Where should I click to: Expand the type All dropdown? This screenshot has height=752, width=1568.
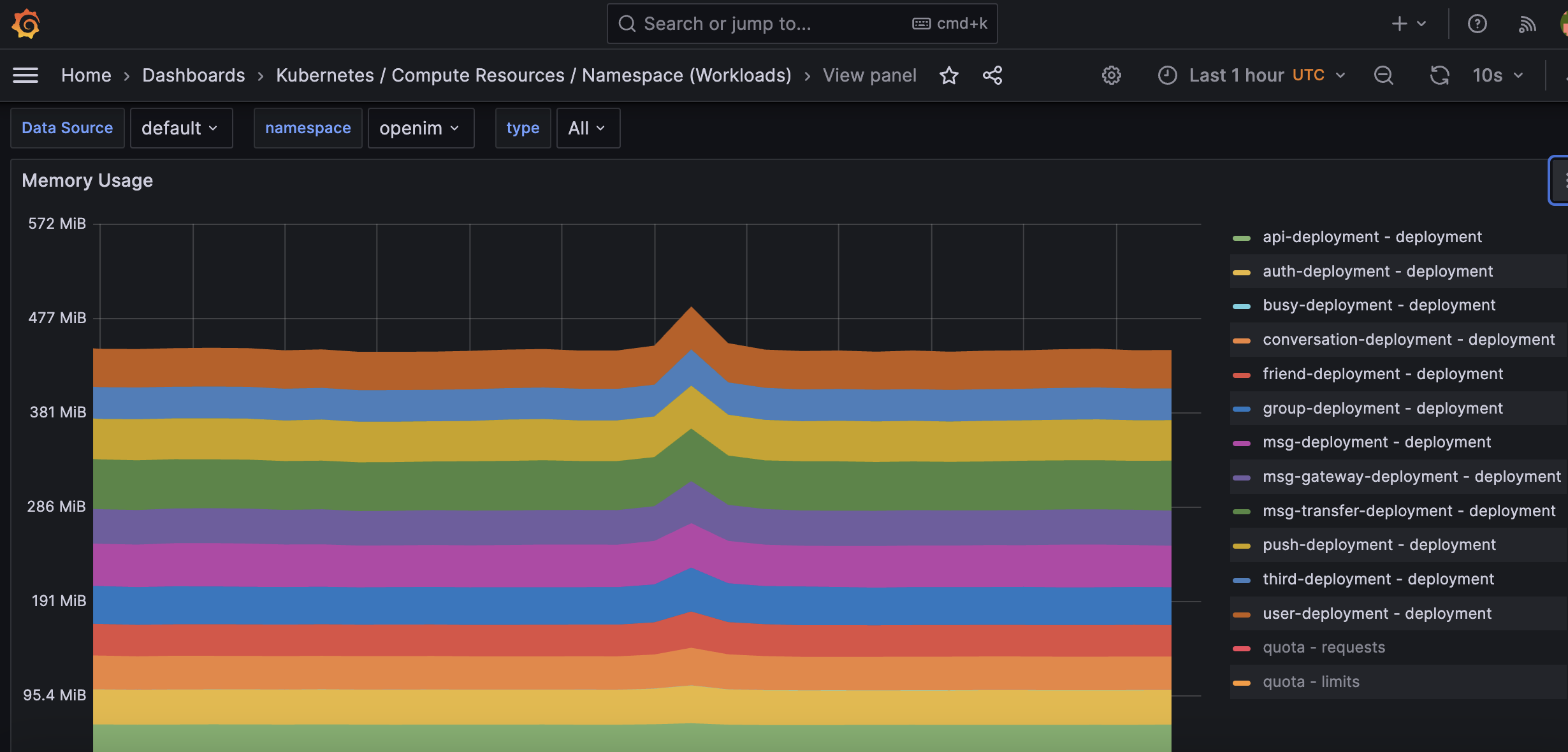587,128
